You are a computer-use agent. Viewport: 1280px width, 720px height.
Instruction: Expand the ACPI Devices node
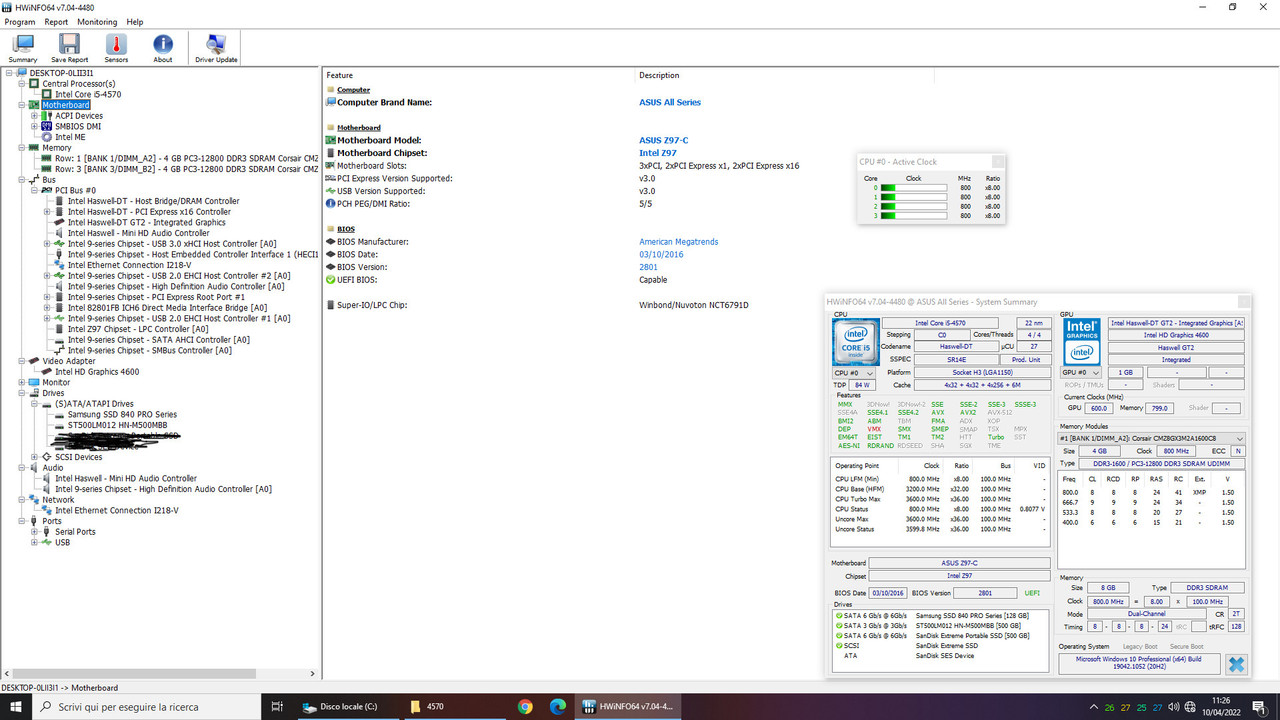point(34,116)
